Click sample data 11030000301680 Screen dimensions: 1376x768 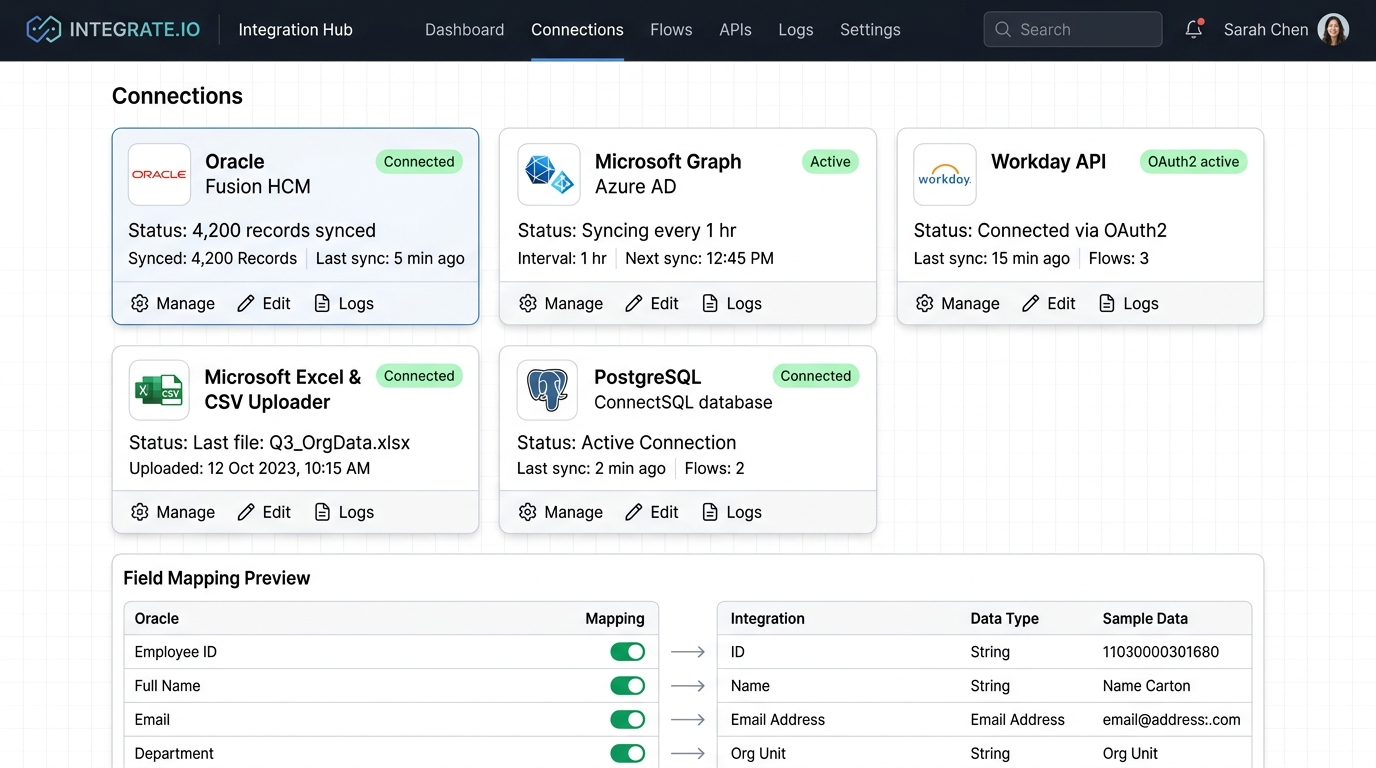(x=1161, y=652)
